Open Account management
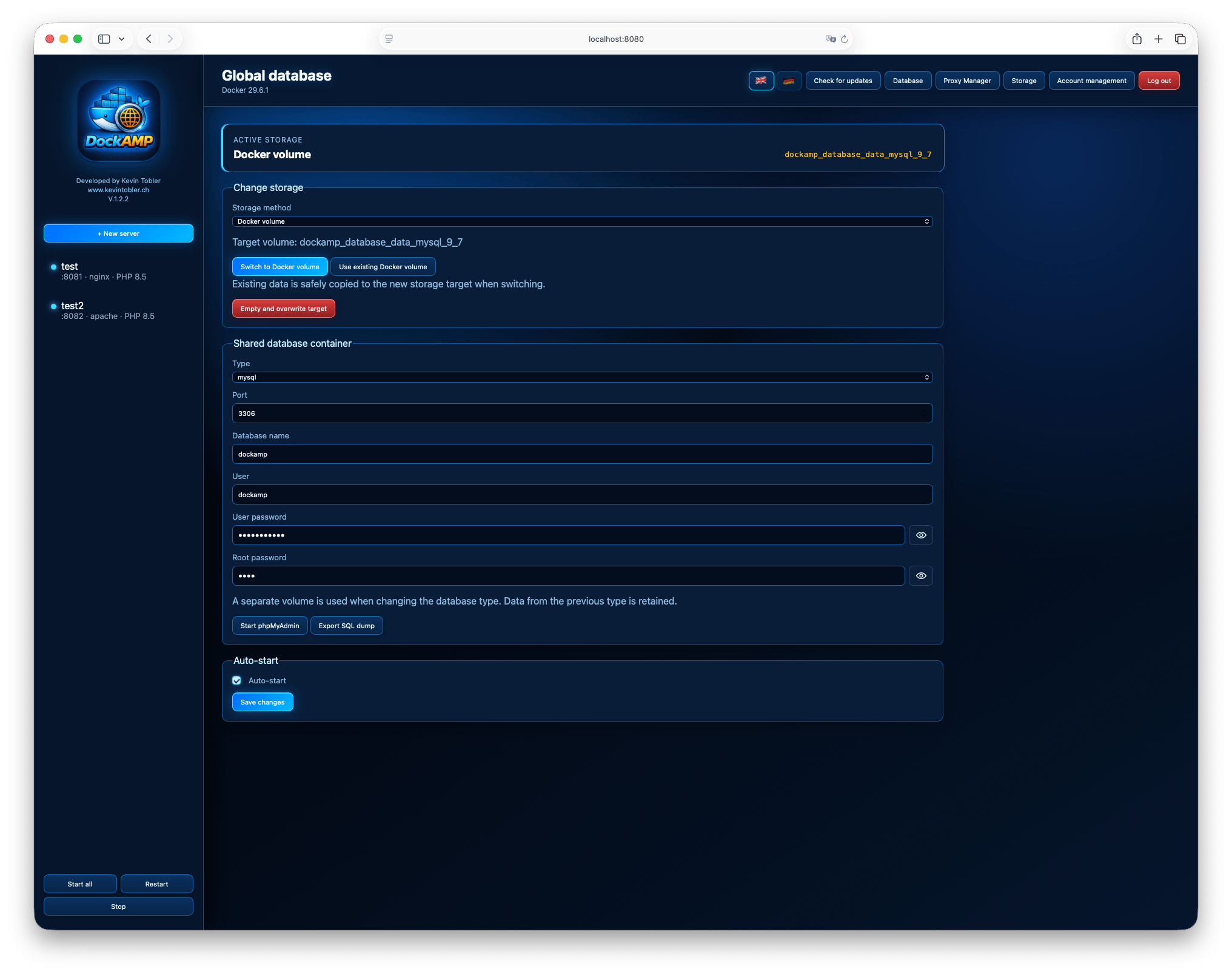The image size is (1232, 975). (1091, 81)
